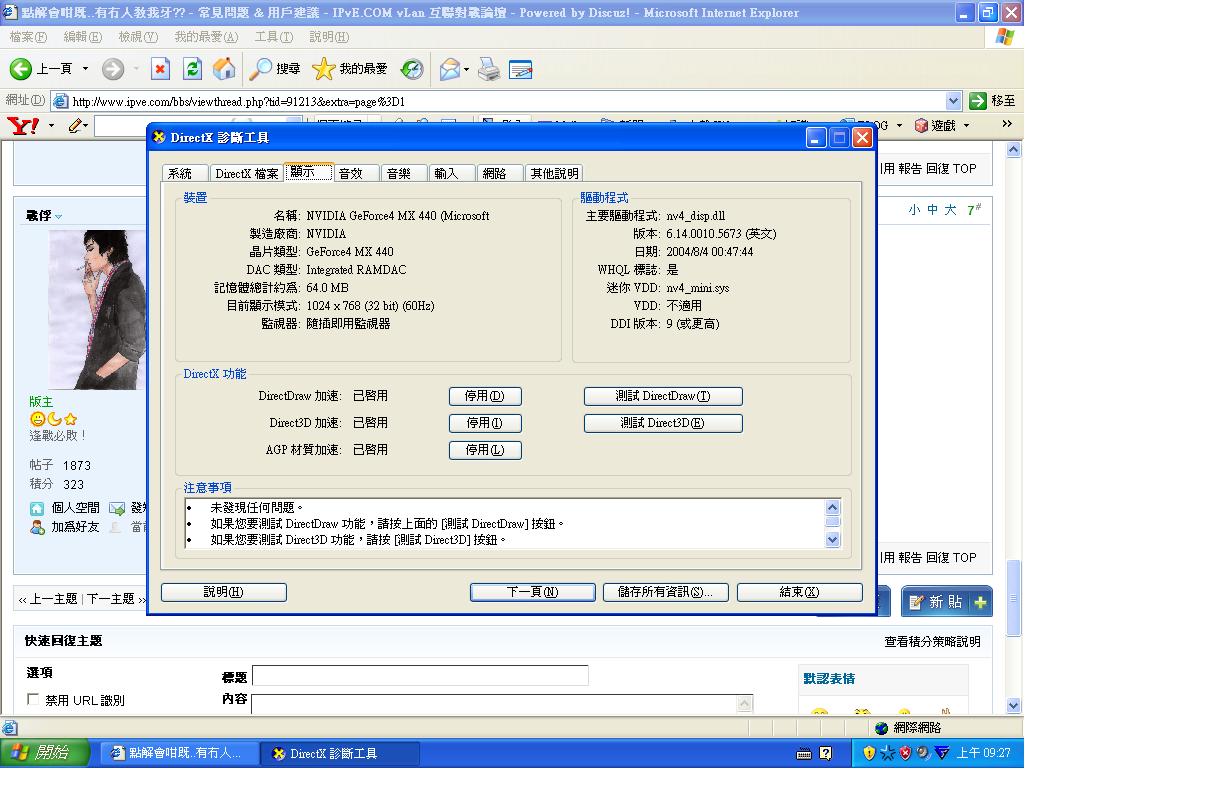
Task: Open the Favorites star icon
Action: tap(323, 69)
